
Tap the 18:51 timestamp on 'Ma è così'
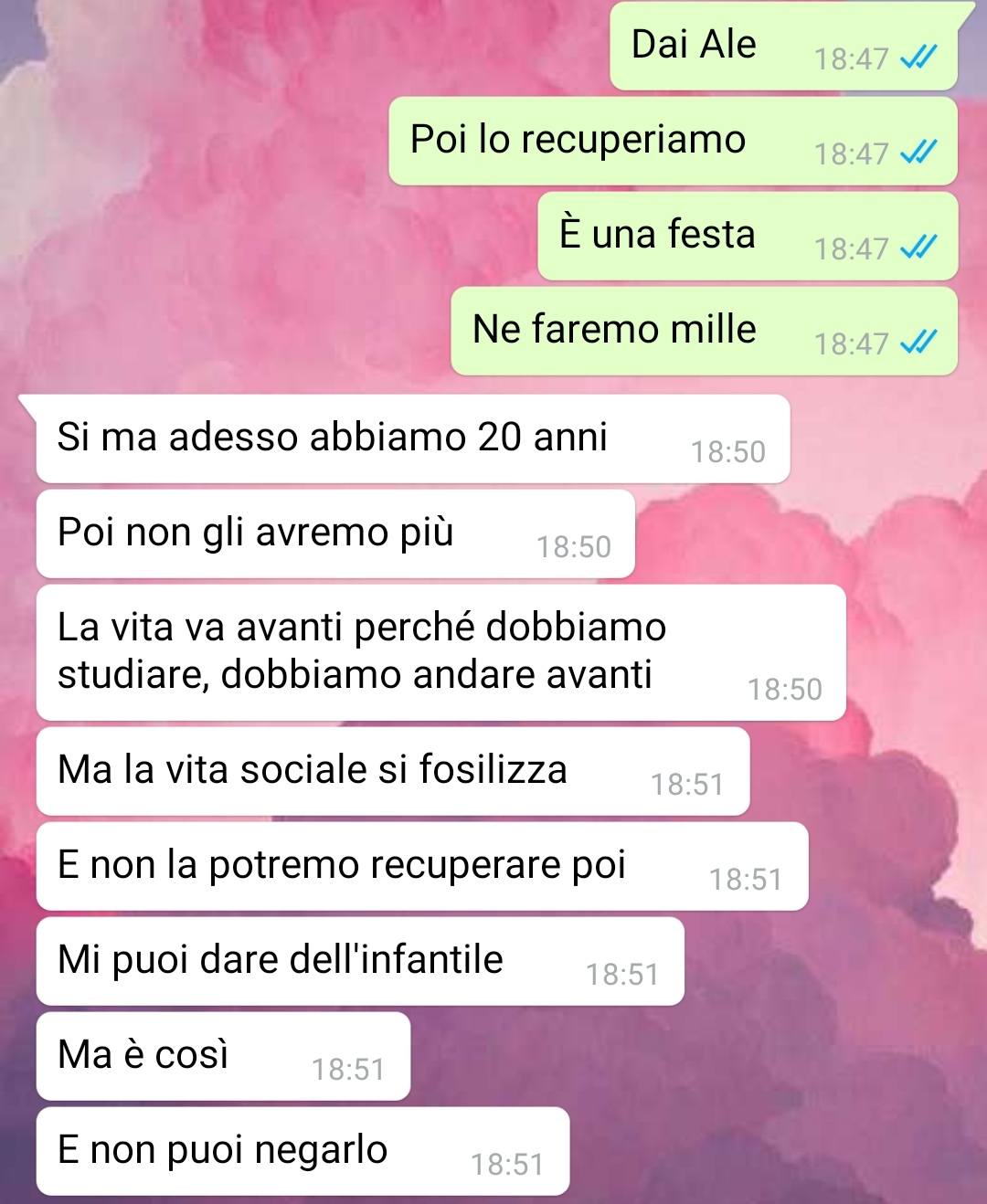click(348, 1069)
